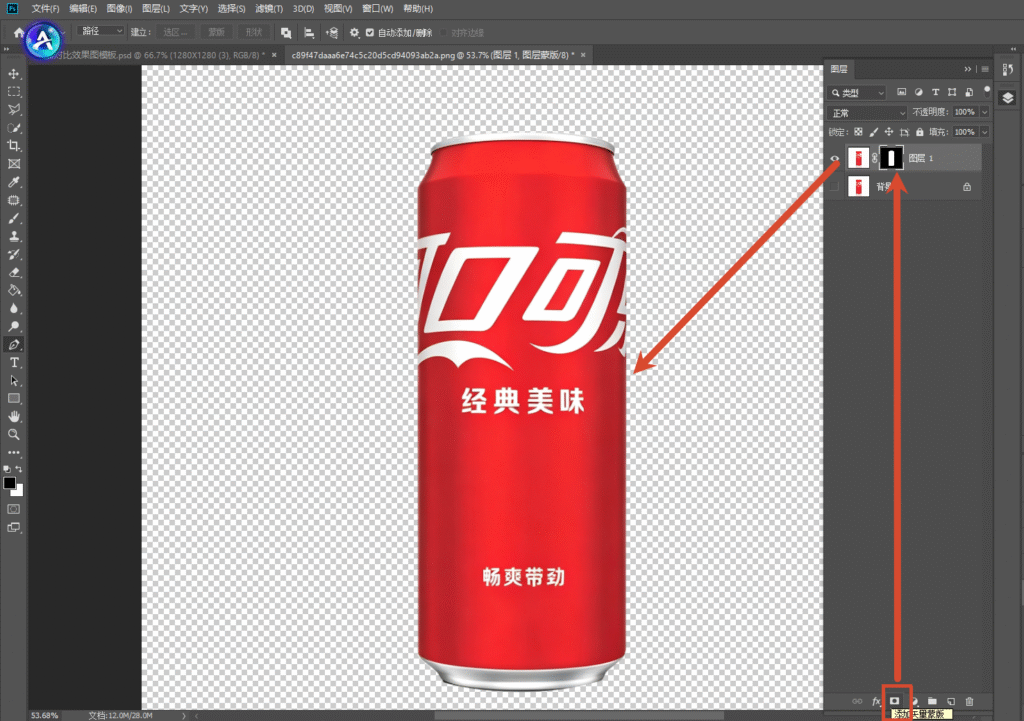This screenshot has height=721, width=1024.
Task: Select the Paint Bucket tool
Action: point(14,291)
